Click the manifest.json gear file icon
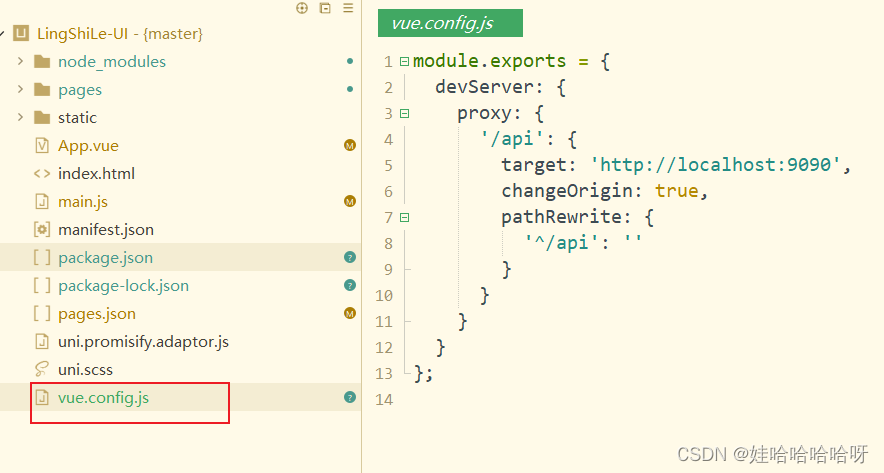The width and height of the screenshot is (884, 473). tap(42, 229)
